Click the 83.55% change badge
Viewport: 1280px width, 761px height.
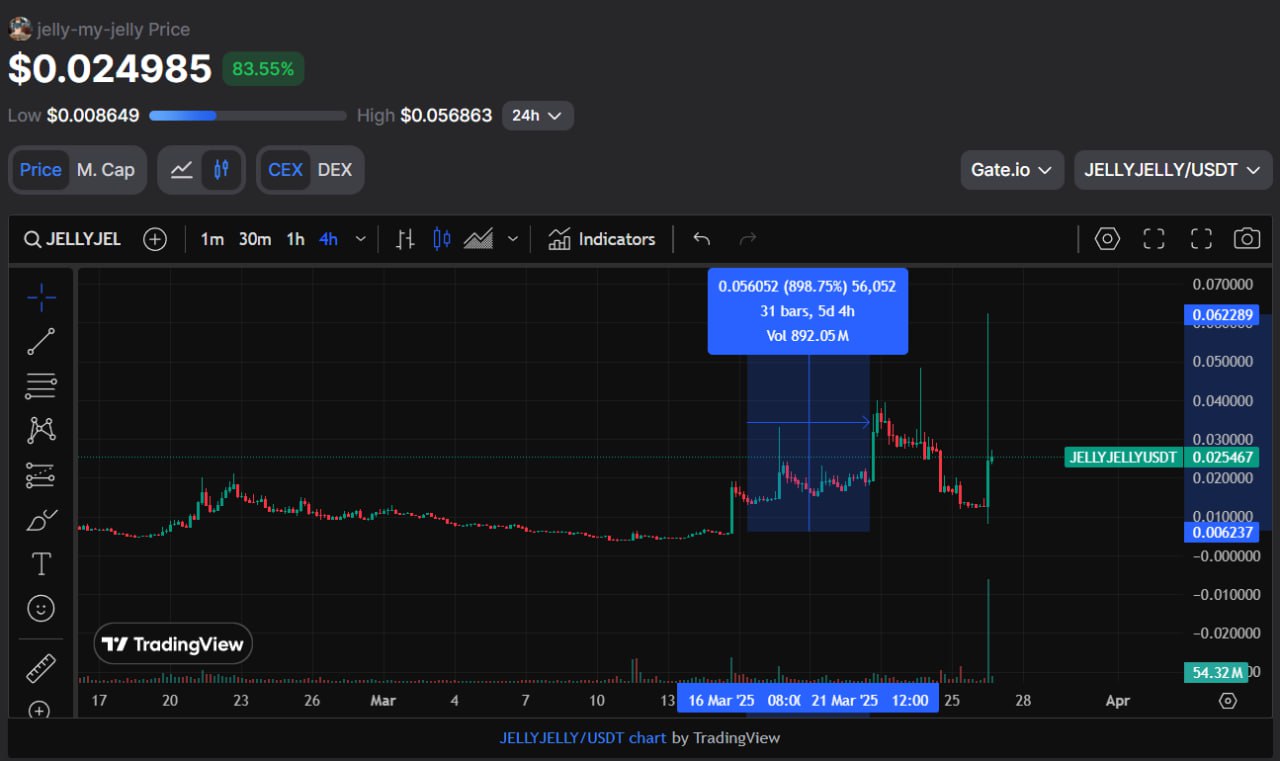click(x=263, y=69)
